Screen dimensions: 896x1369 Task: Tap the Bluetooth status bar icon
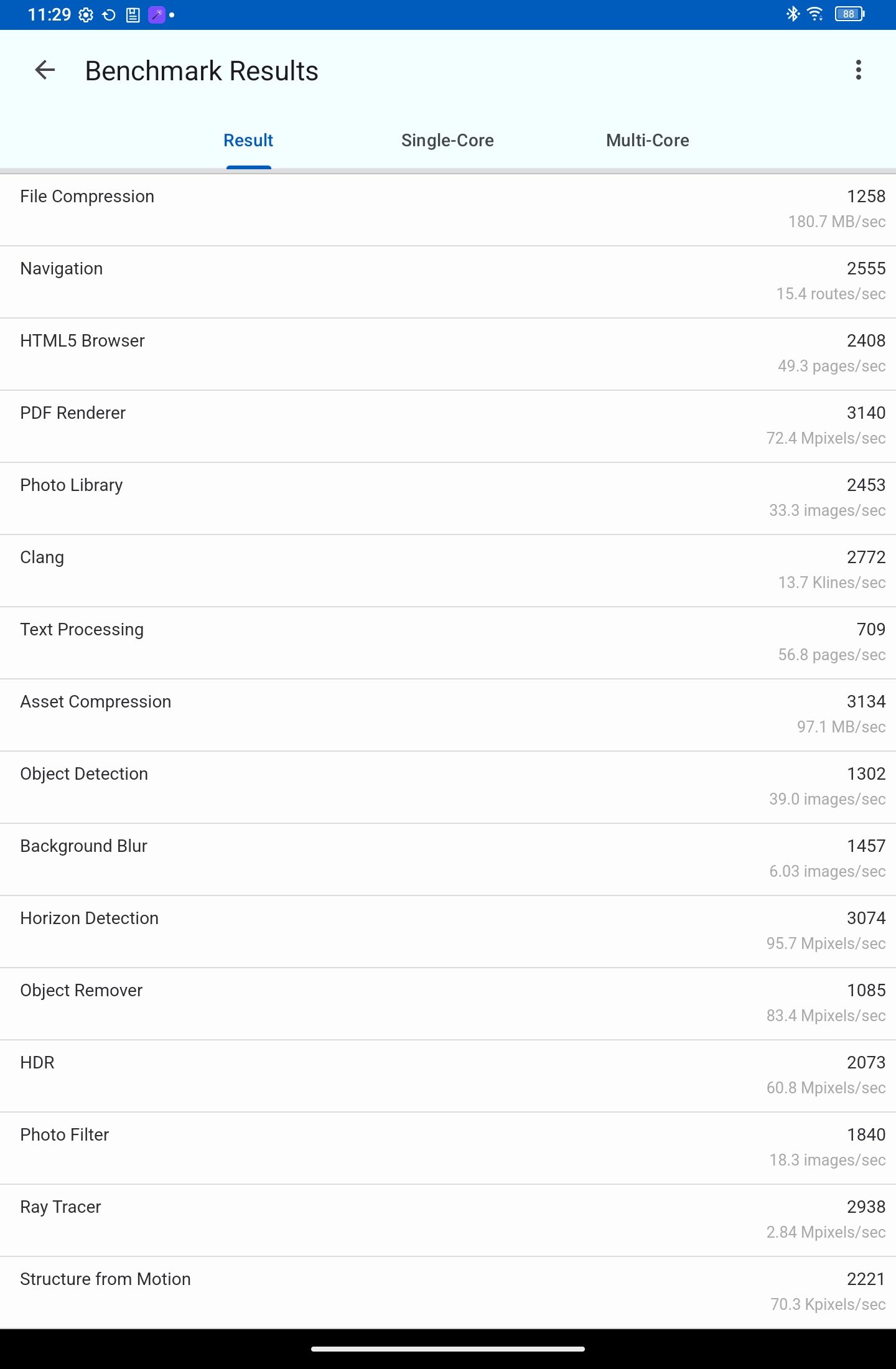click(x=793, y=14)
